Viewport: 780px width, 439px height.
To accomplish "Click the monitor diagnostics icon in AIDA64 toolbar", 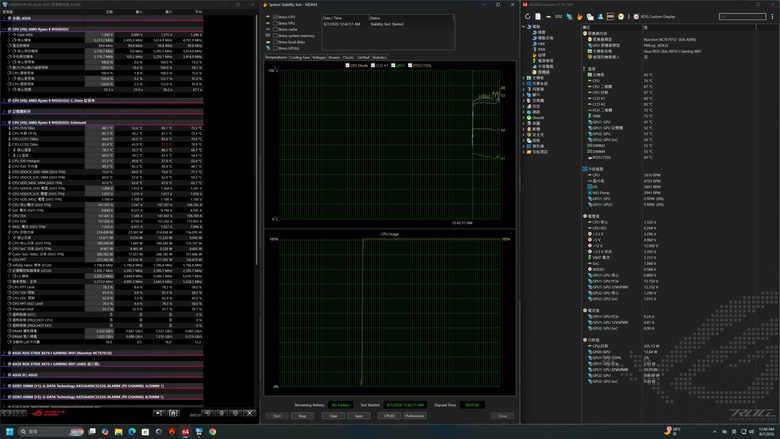I will pyautogui.click(x=569, y=16).
